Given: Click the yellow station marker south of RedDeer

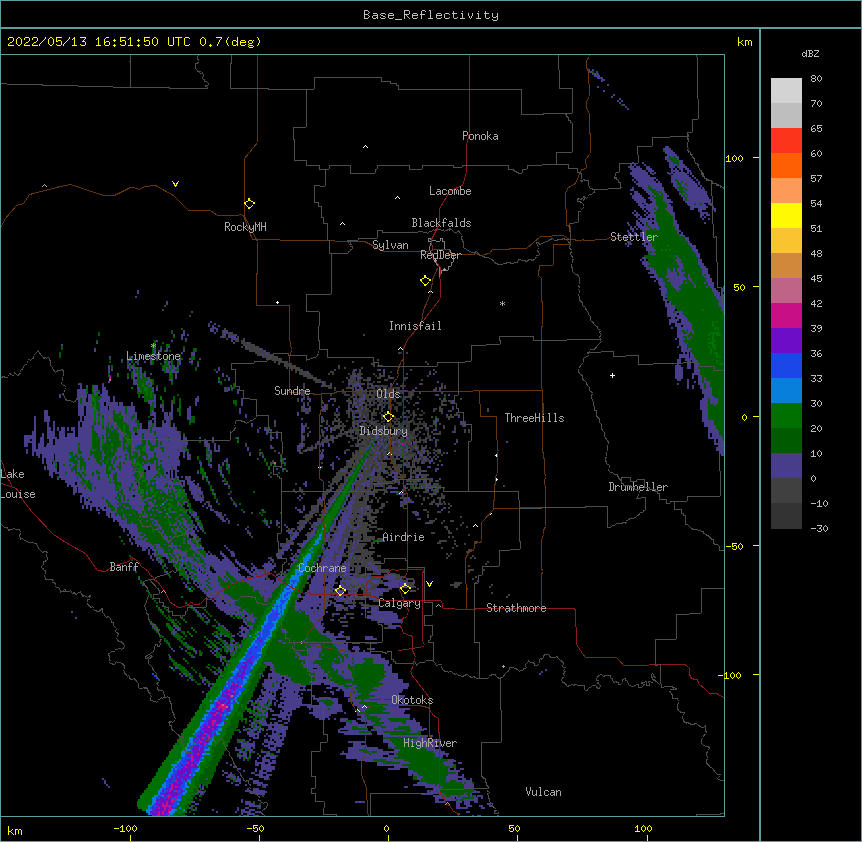Looking at the screenshot, I should (425, 281).
